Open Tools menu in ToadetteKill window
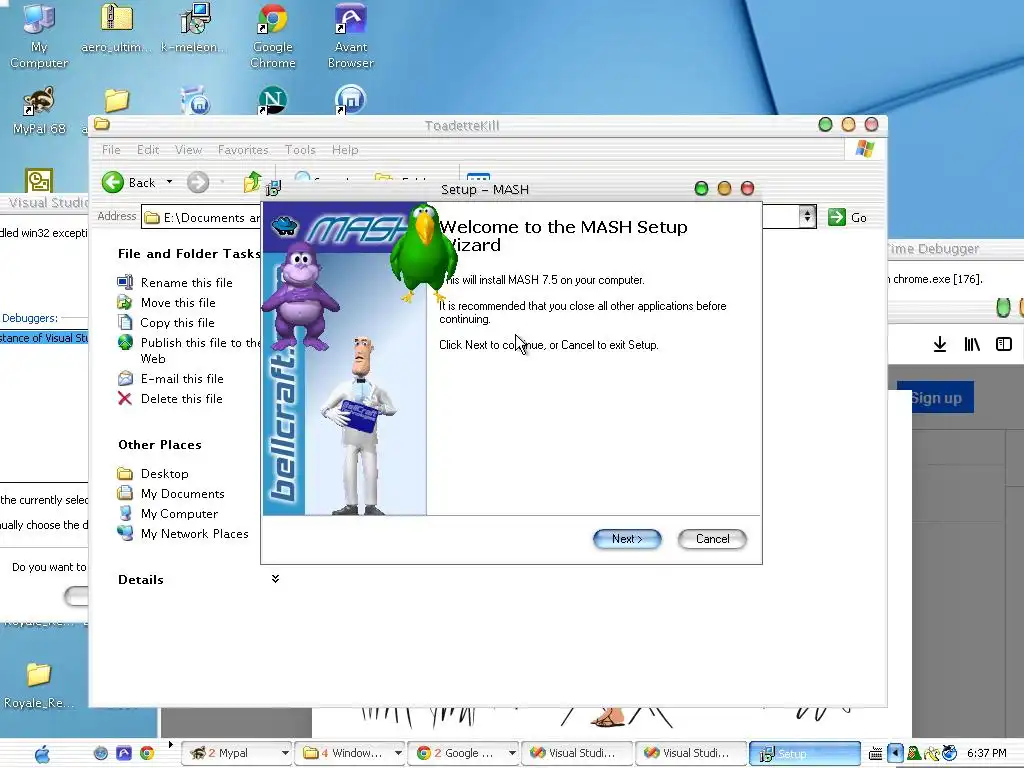 [300, 150]
